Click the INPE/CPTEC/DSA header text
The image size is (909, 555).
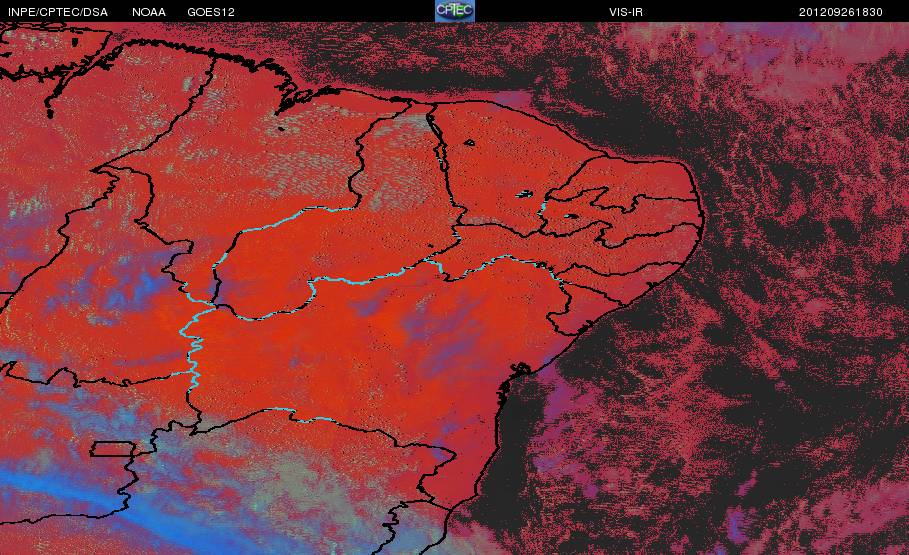[57, 12]
